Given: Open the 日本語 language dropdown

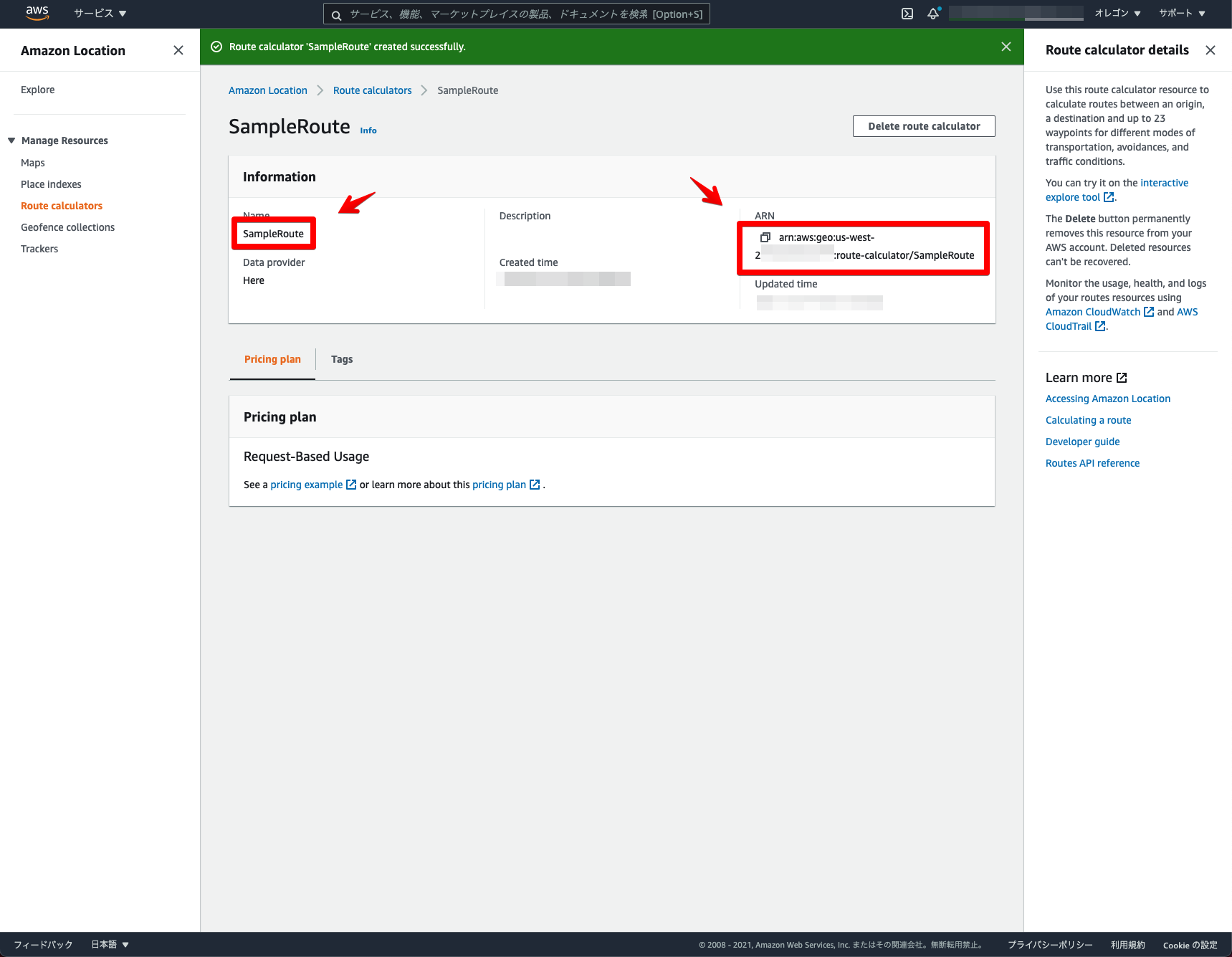Looking at the screenshot, I should pyautogui.click(x=110, y=945).
